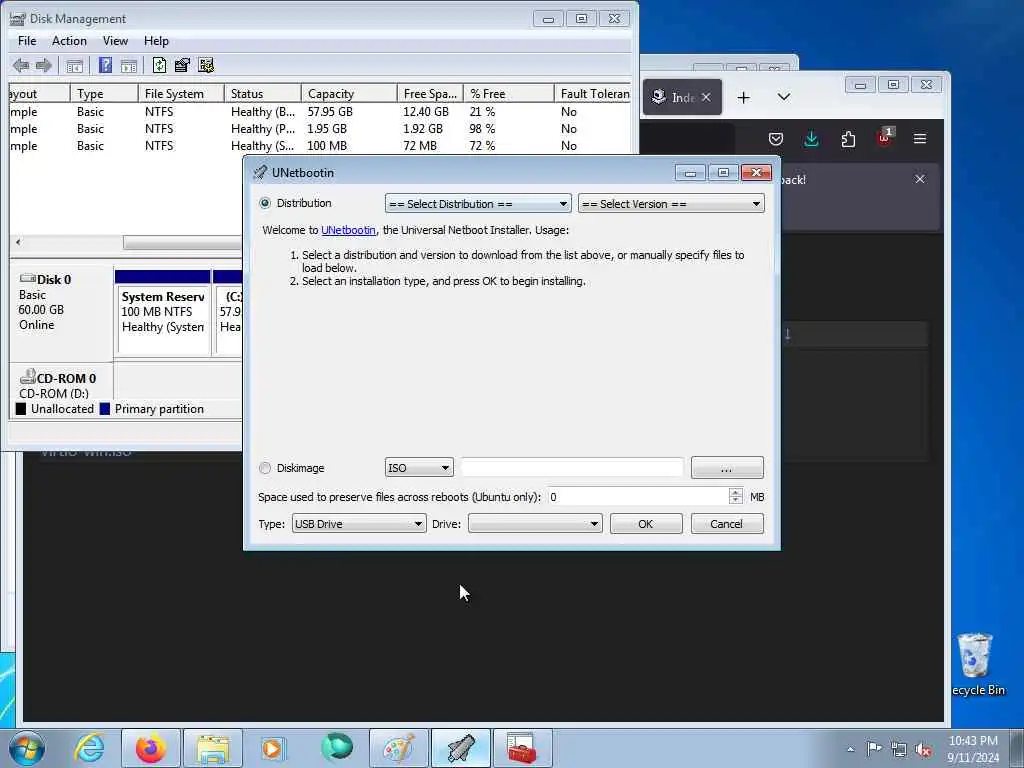Show hidden tray icons arrow
The image size is (1024, 768).
pos(850,750)
